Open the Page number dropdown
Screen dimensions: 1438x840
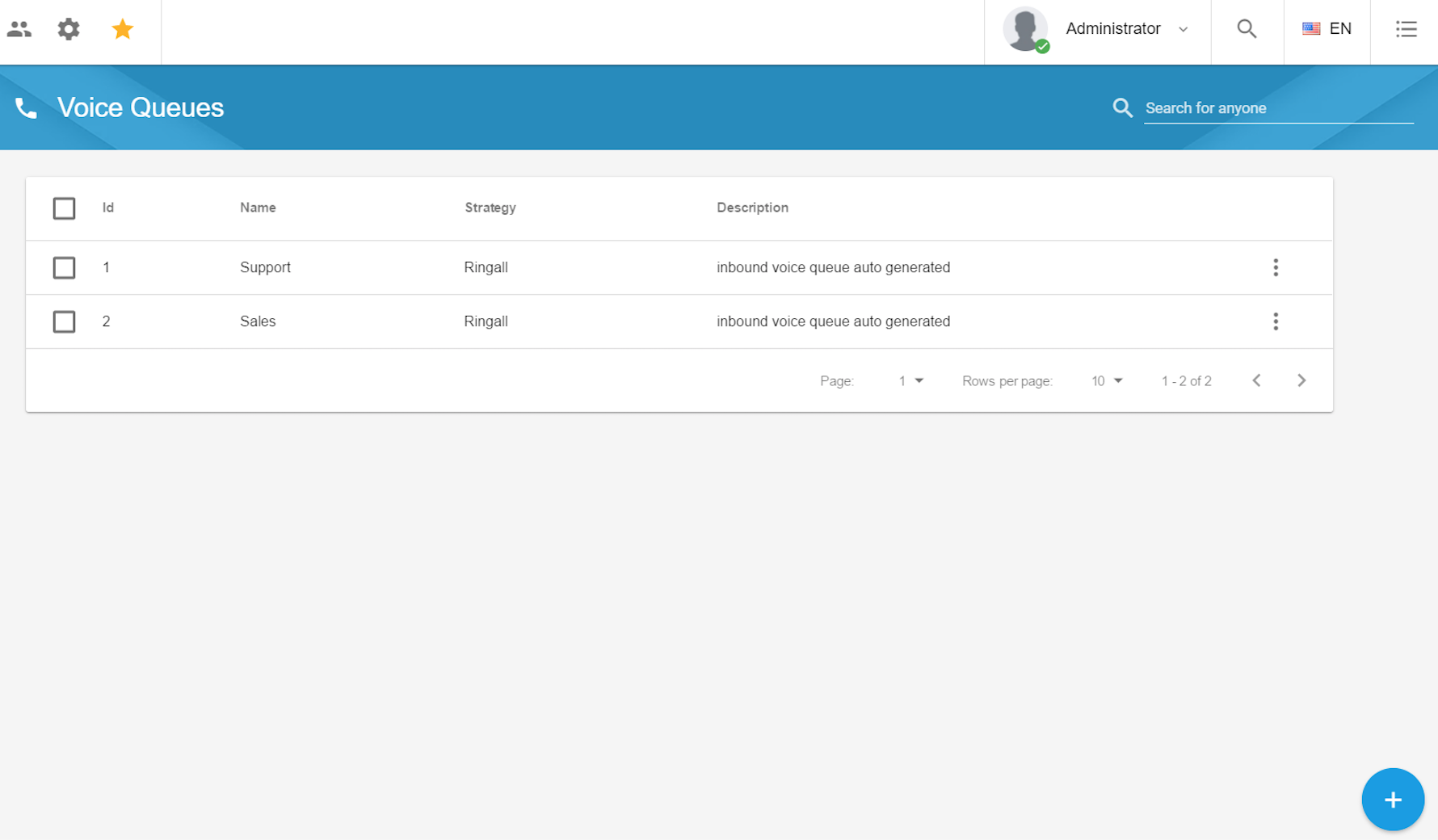pyautogui.click(x=910, y=381)
